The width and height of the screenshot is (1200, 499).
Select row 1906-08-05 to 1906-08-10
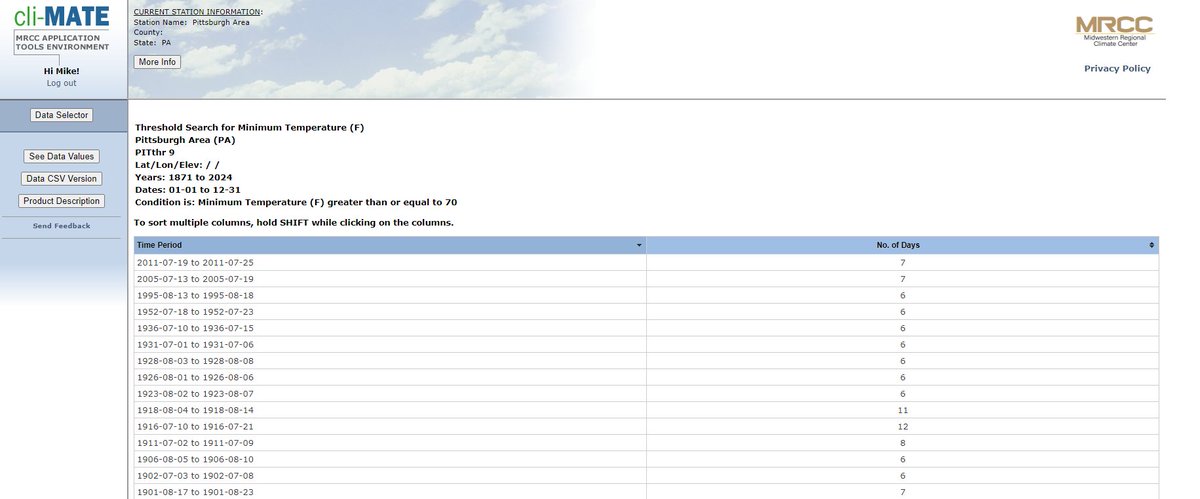tap(646, 459)
